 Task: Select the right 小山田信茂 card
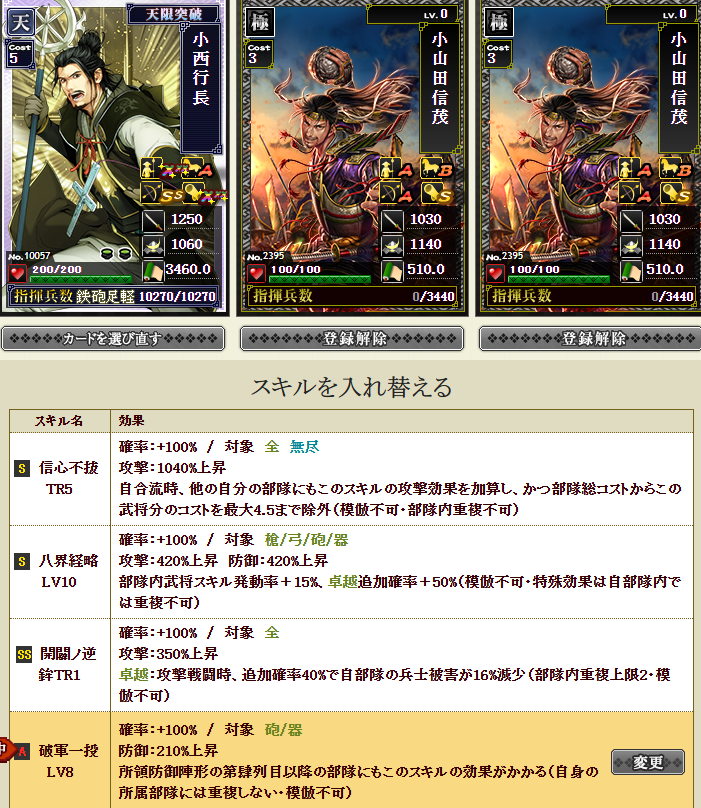[x=589, y=156]
